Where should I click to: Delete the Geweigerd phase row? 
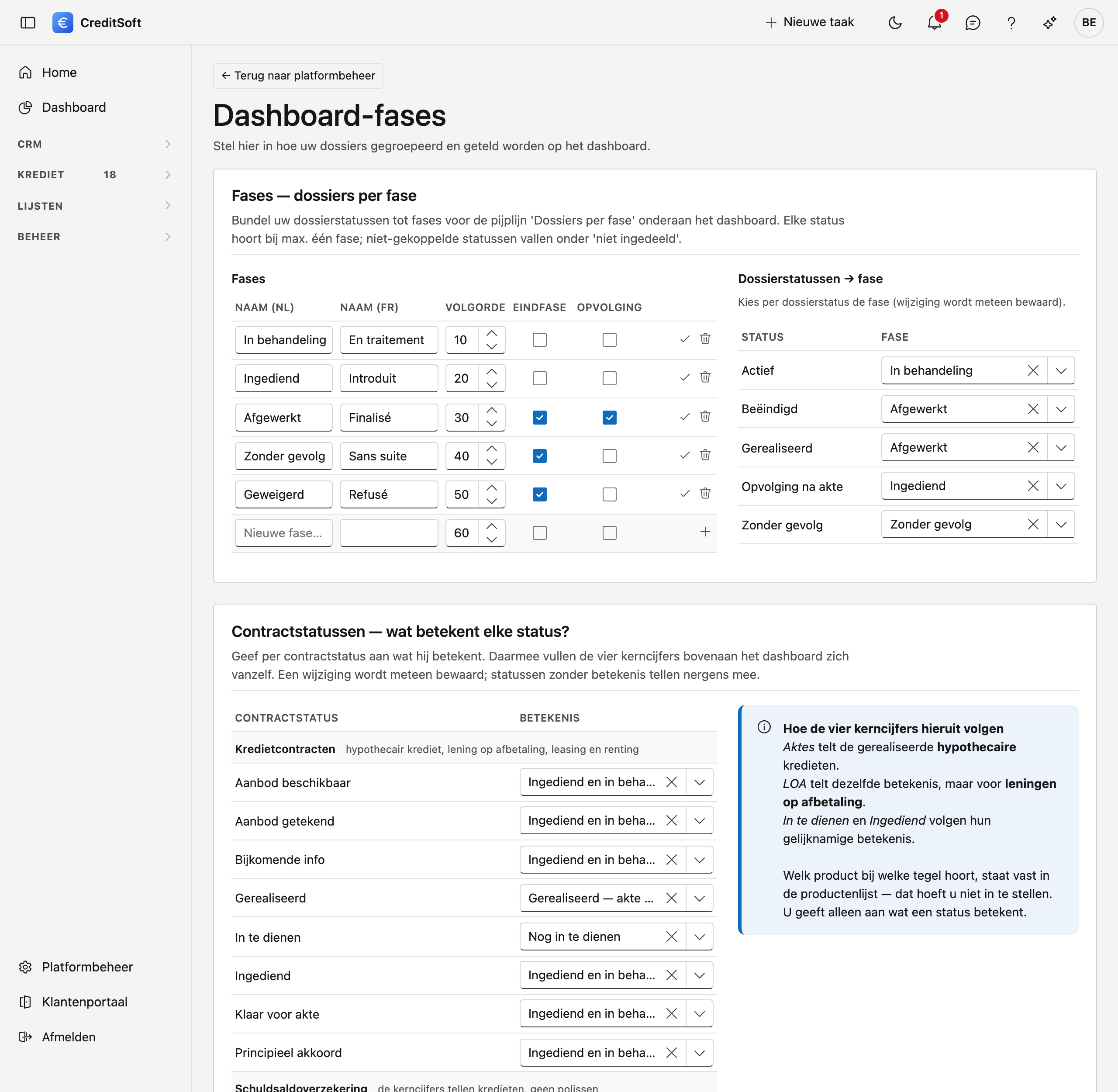point(705,493)
